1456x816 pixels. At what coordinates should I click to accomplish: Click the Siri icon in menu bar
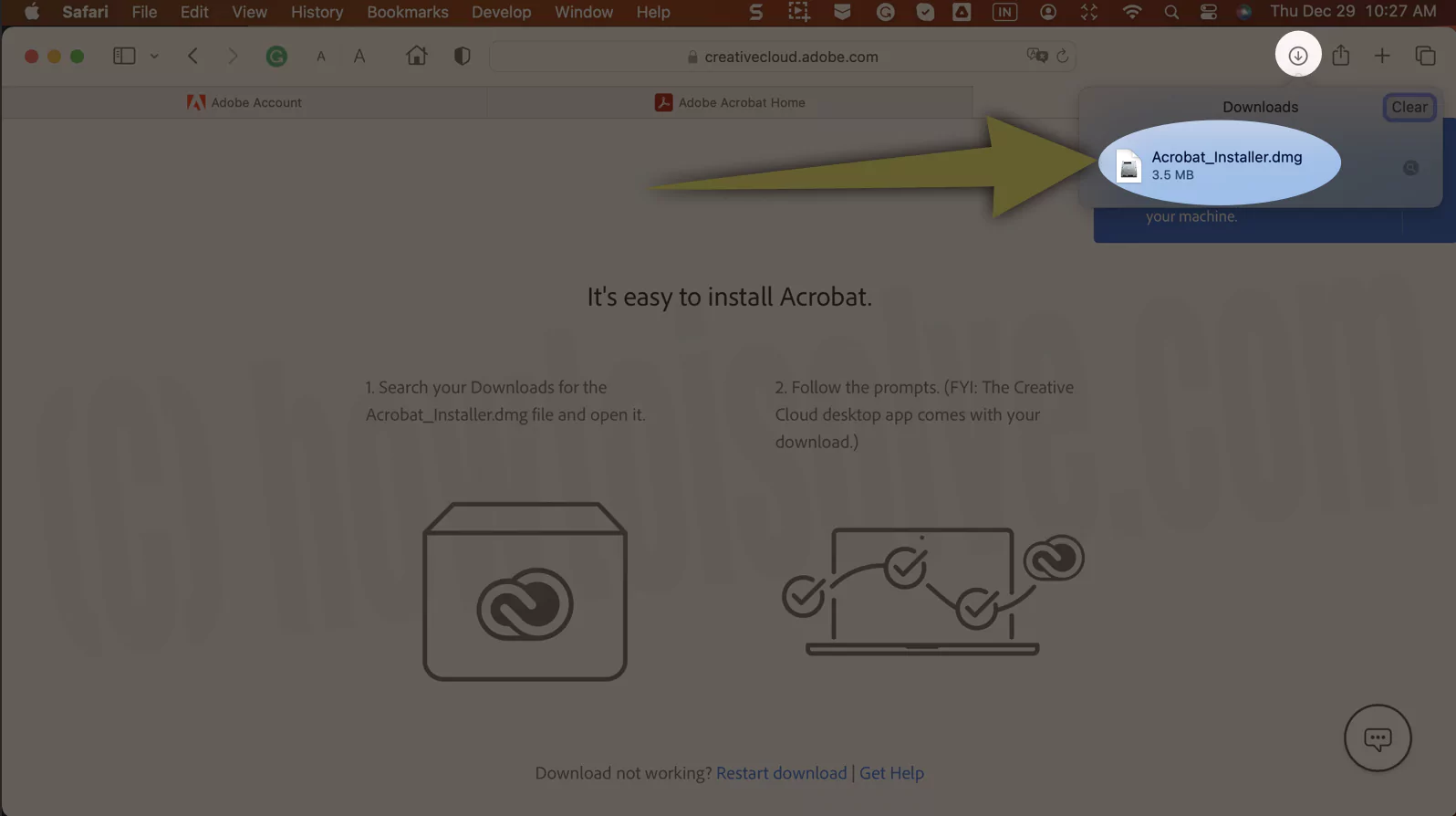1243,12
